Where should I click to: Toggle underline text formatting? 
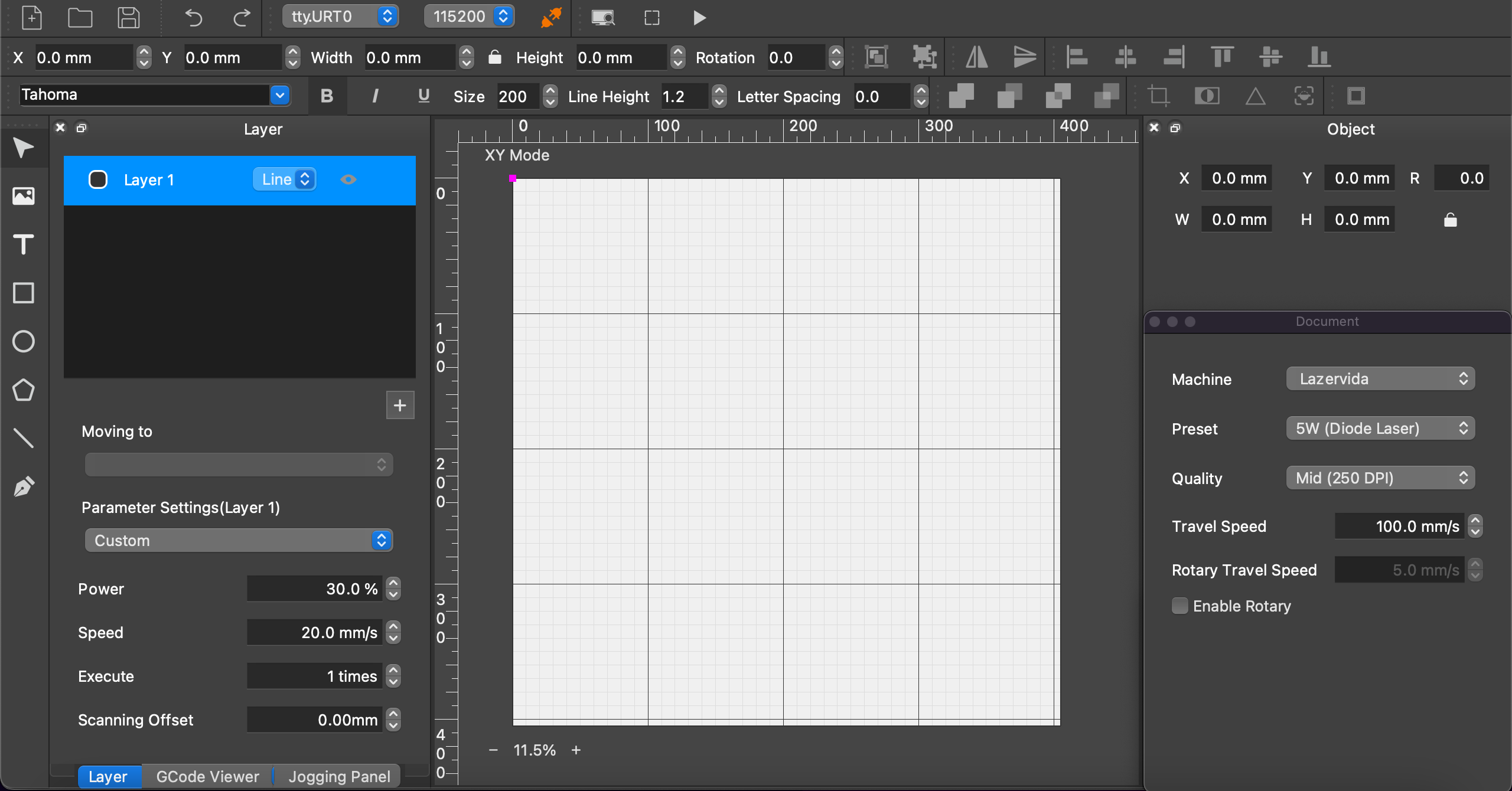click(x=423, y=96)
